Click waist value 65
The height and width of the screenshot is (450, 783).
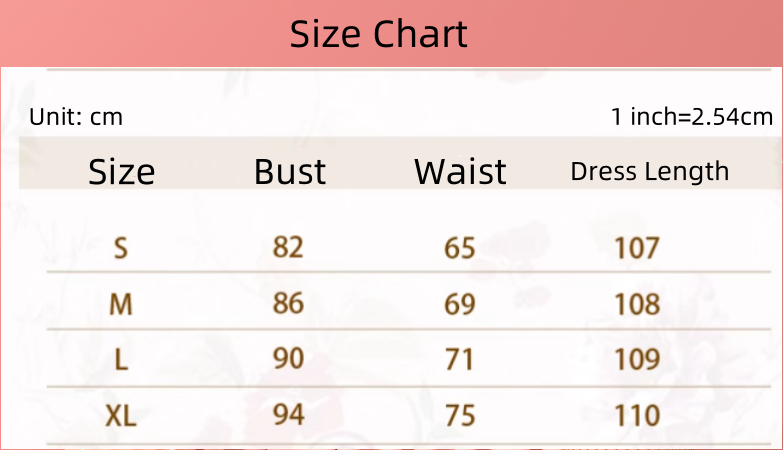pyautogui.click(x=460, y=247)
